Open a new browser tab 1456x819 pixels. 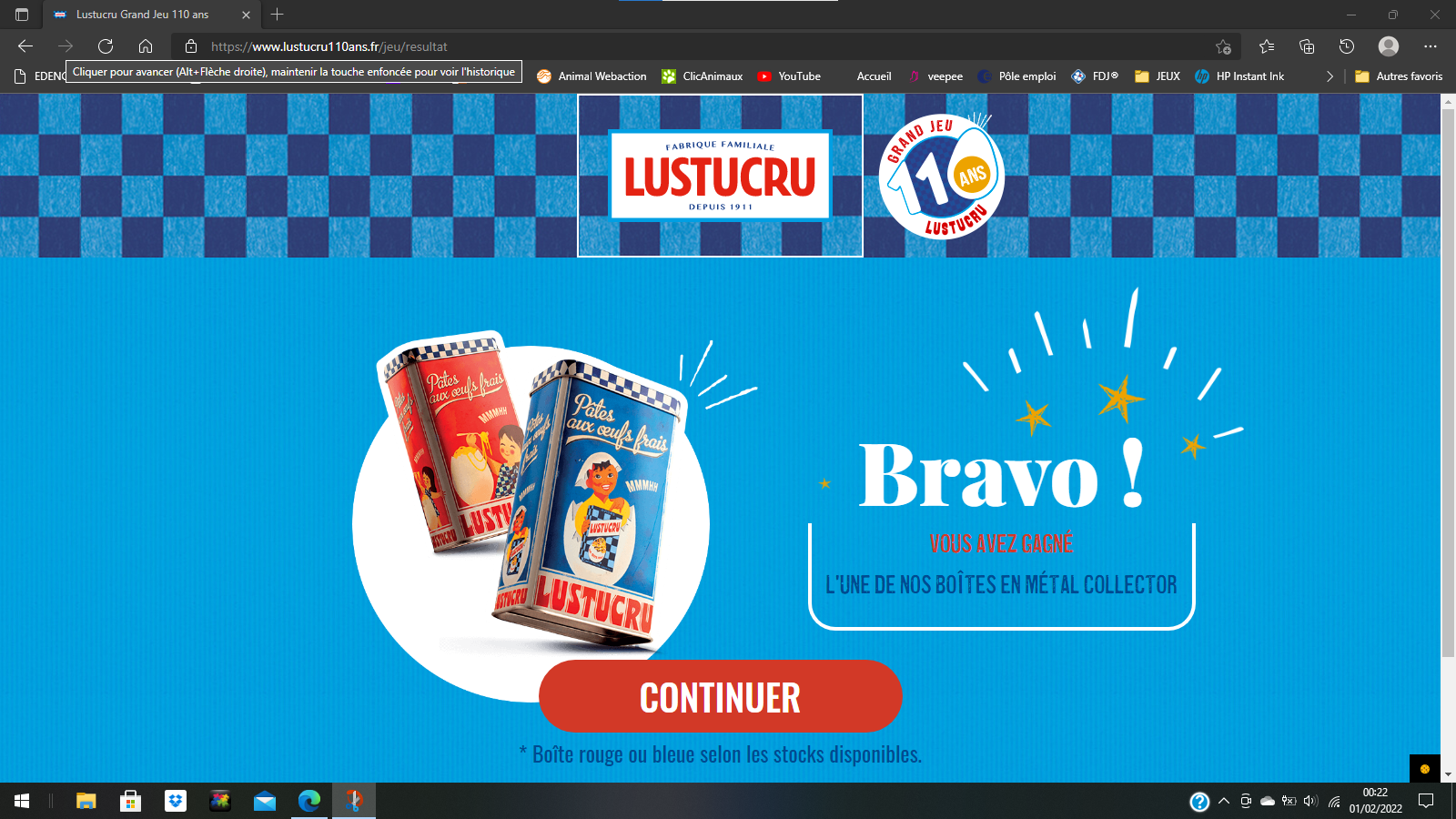[x=278, y=15]
